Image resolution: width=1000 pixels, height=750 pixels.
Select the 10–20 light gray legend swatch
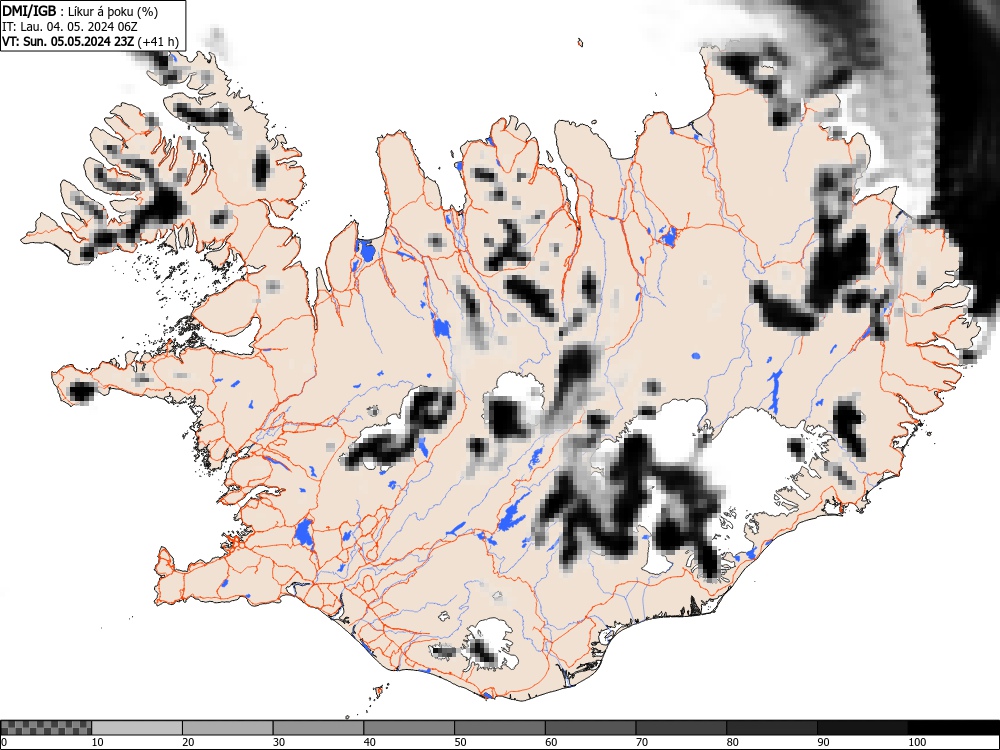click(x=137, y=728)
